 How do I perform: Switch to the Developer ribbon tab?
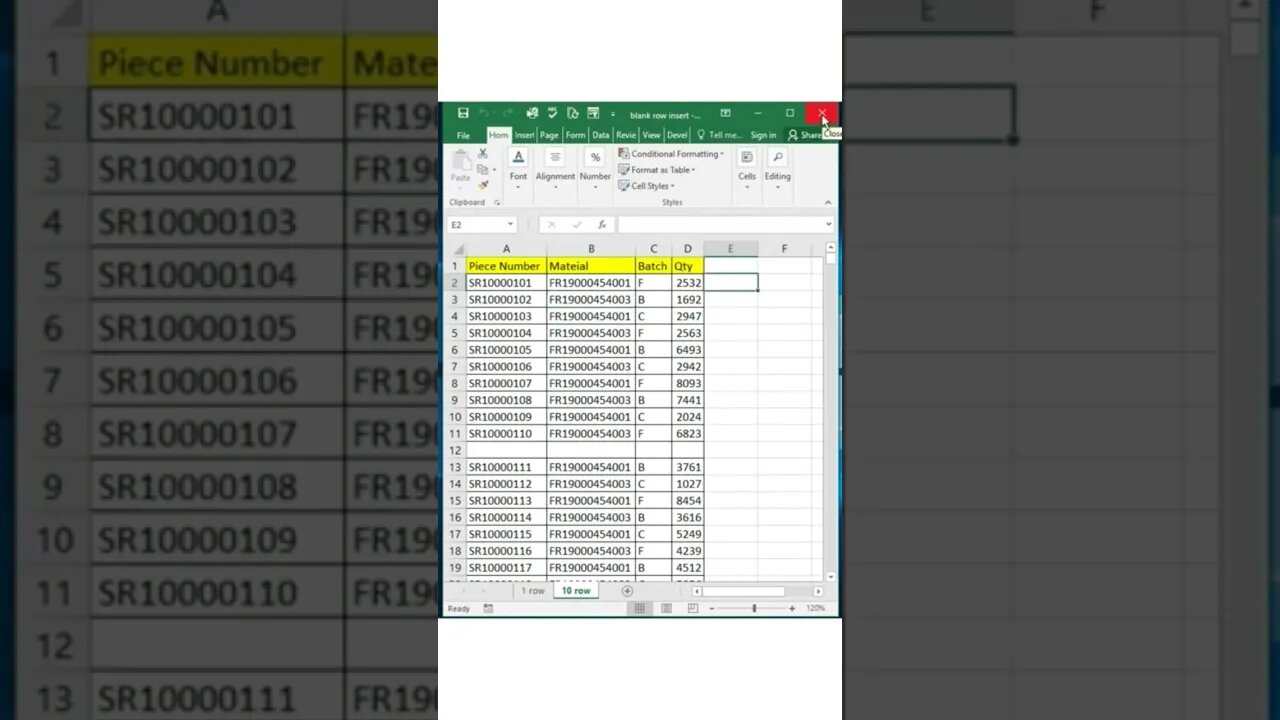coord(677,135)
